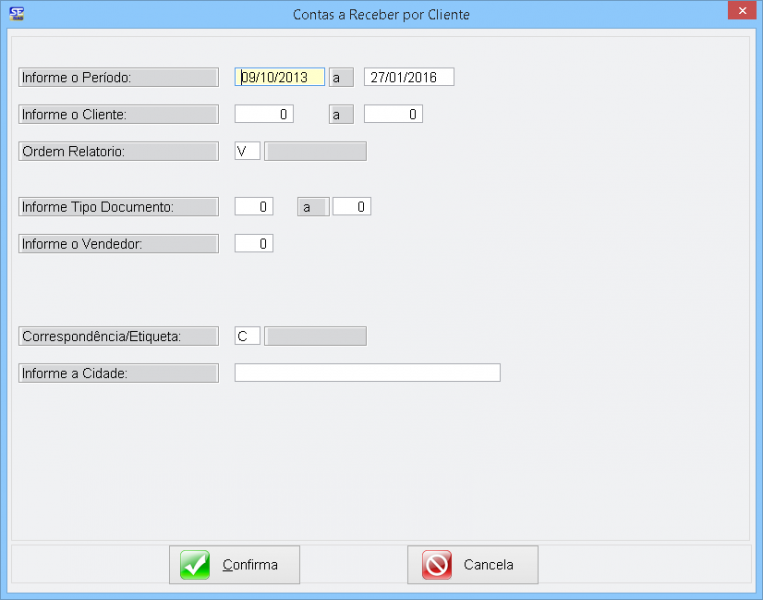Click the 'Informe o Período' label
763x600 pixels.
[118, 77]
